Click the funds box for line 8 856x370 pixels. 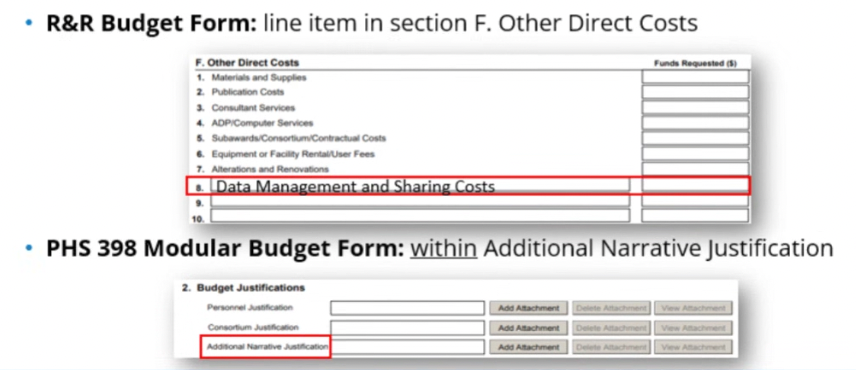[x=695, y=186]
